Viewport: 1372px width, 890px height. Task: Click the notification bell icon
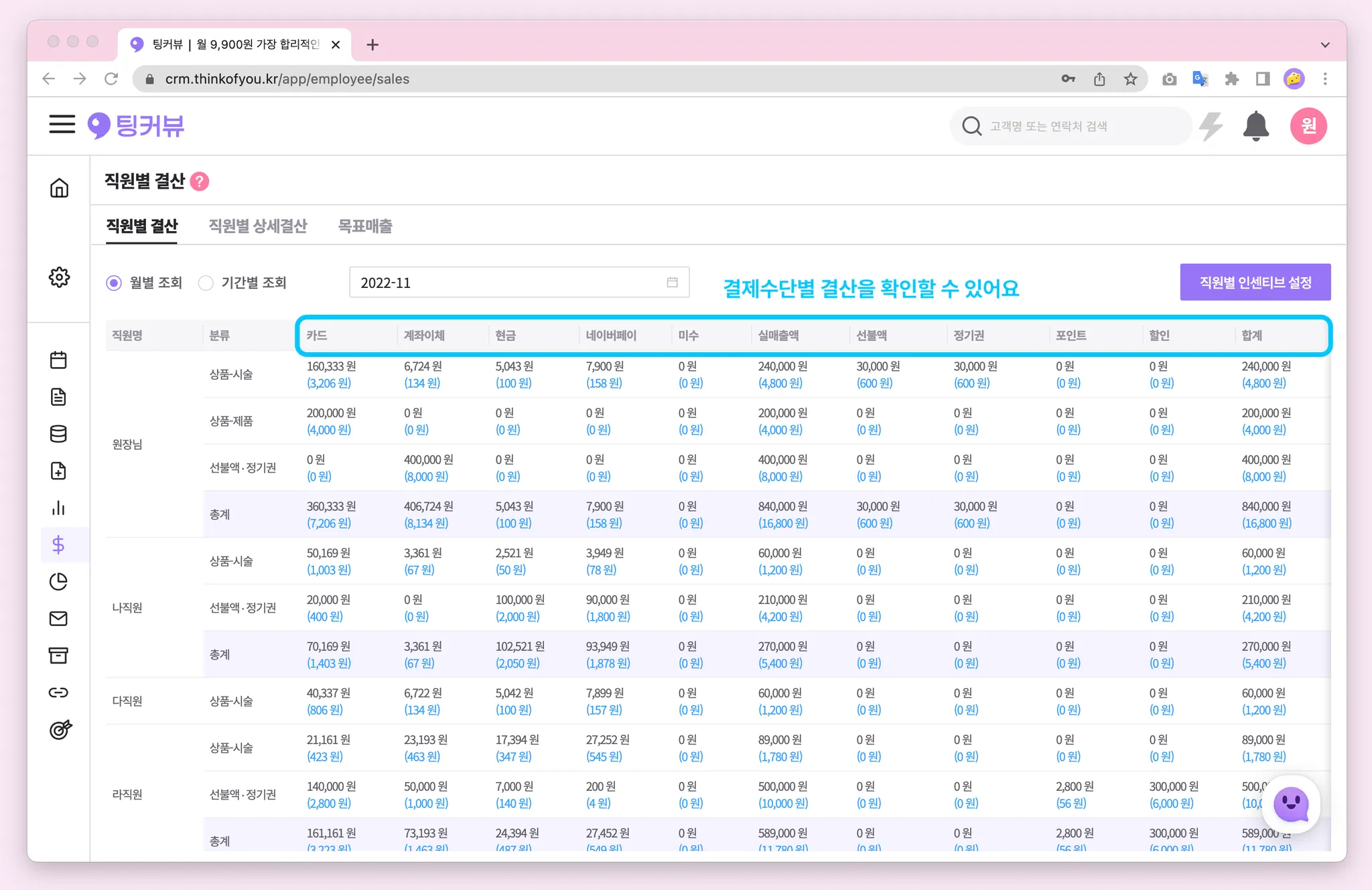(1255, 125)
